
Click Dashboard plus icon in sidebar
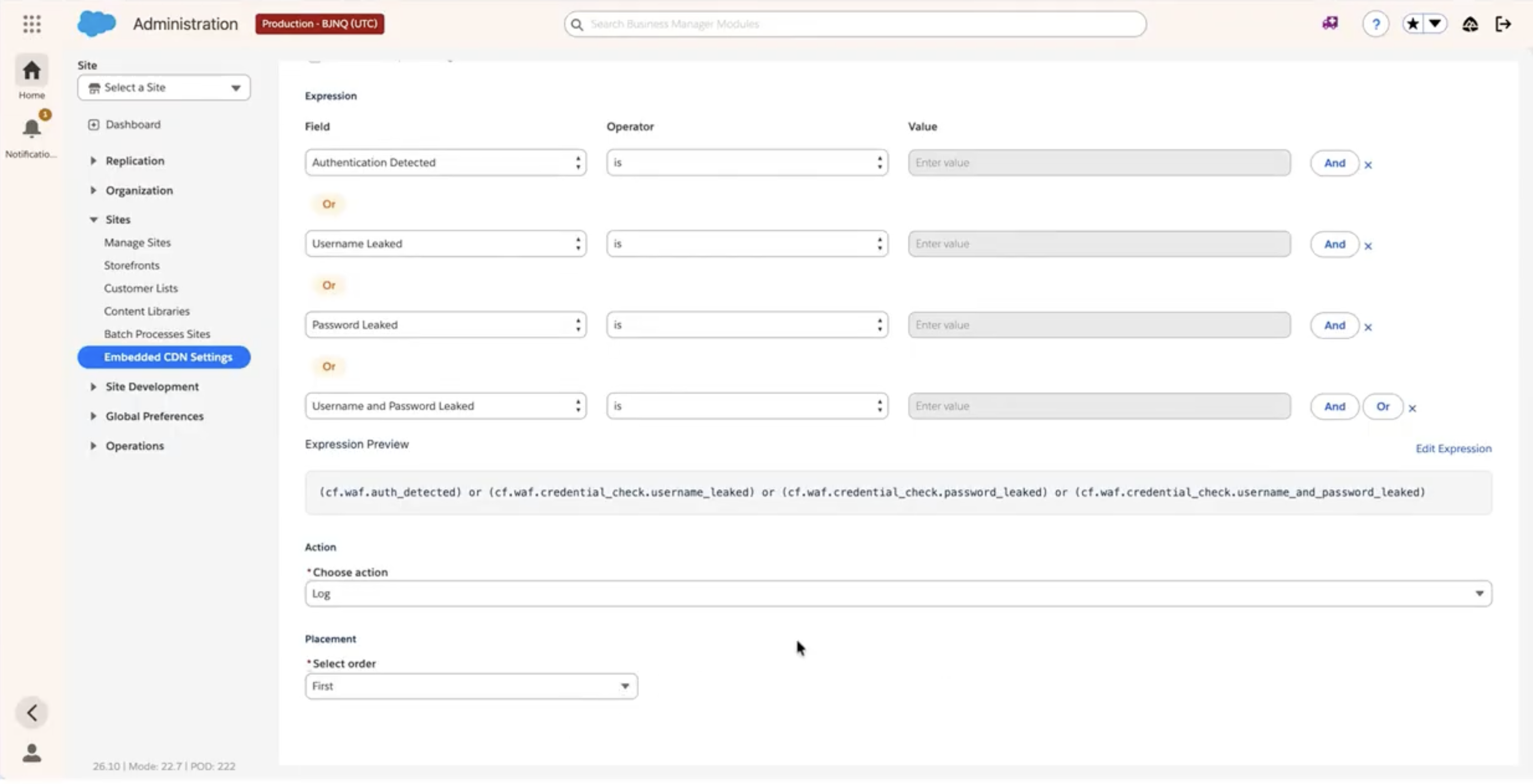[x=93, y=124]
